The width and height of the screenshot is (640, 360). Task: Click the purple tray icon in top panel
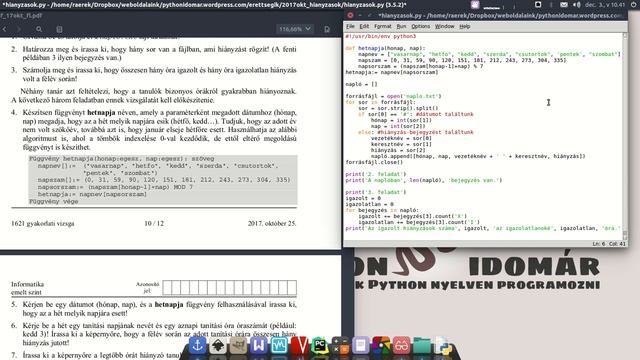(475, 4)
